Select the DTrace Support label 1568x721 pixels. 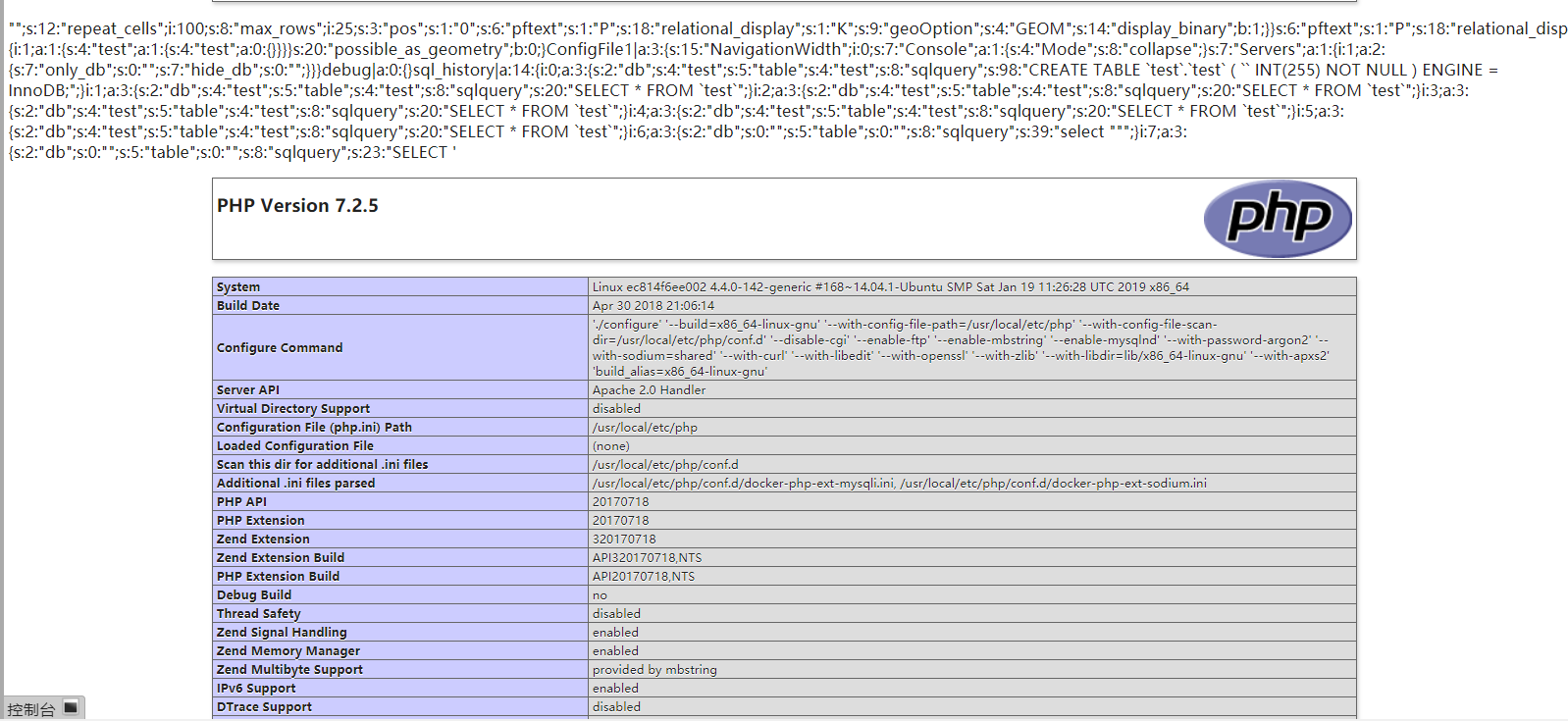pyautogui.click(x=264, y=707)
